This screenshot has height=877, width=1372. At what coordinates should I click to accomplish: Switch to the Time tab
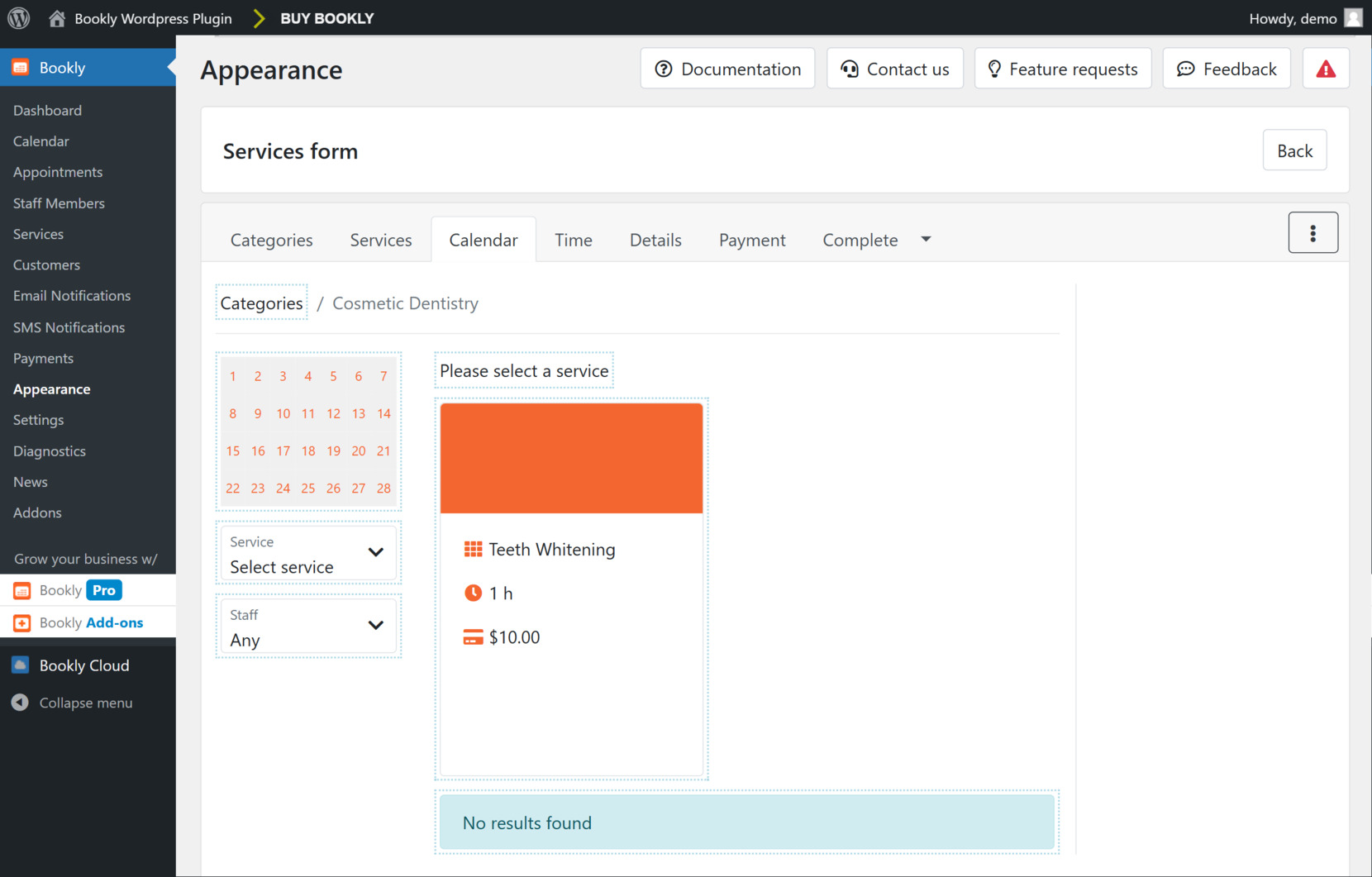pos(574,240)
